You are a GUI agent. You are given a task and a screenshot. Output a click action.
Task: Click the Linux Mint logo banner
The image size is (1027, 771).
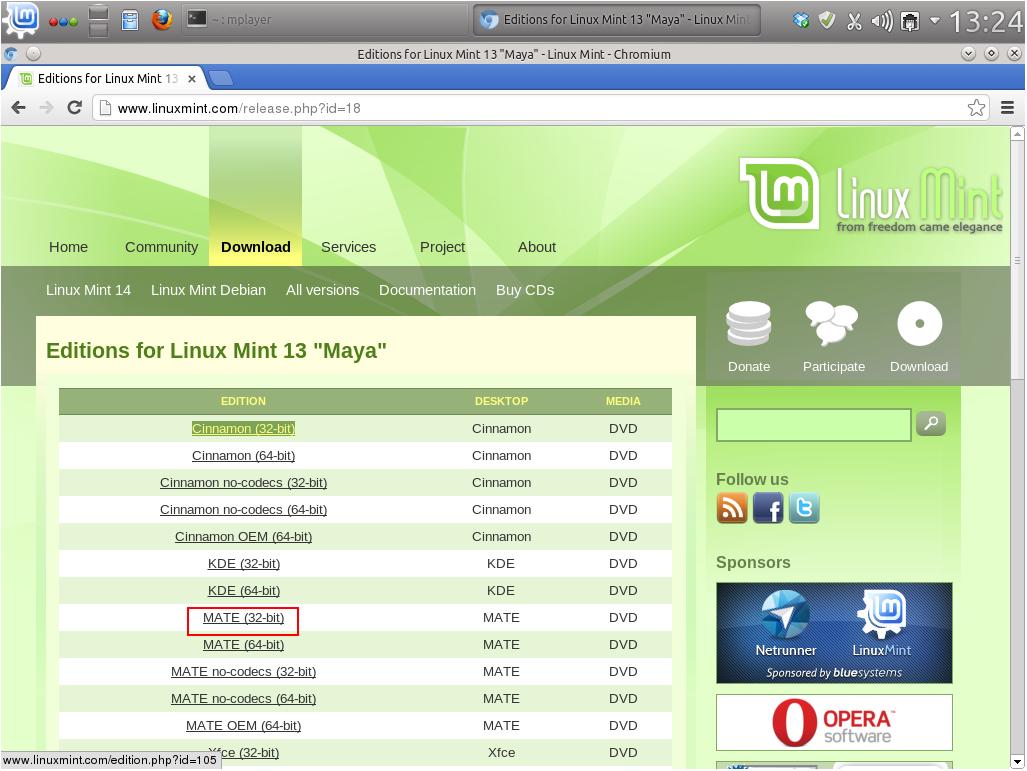(x=871, y=195)
